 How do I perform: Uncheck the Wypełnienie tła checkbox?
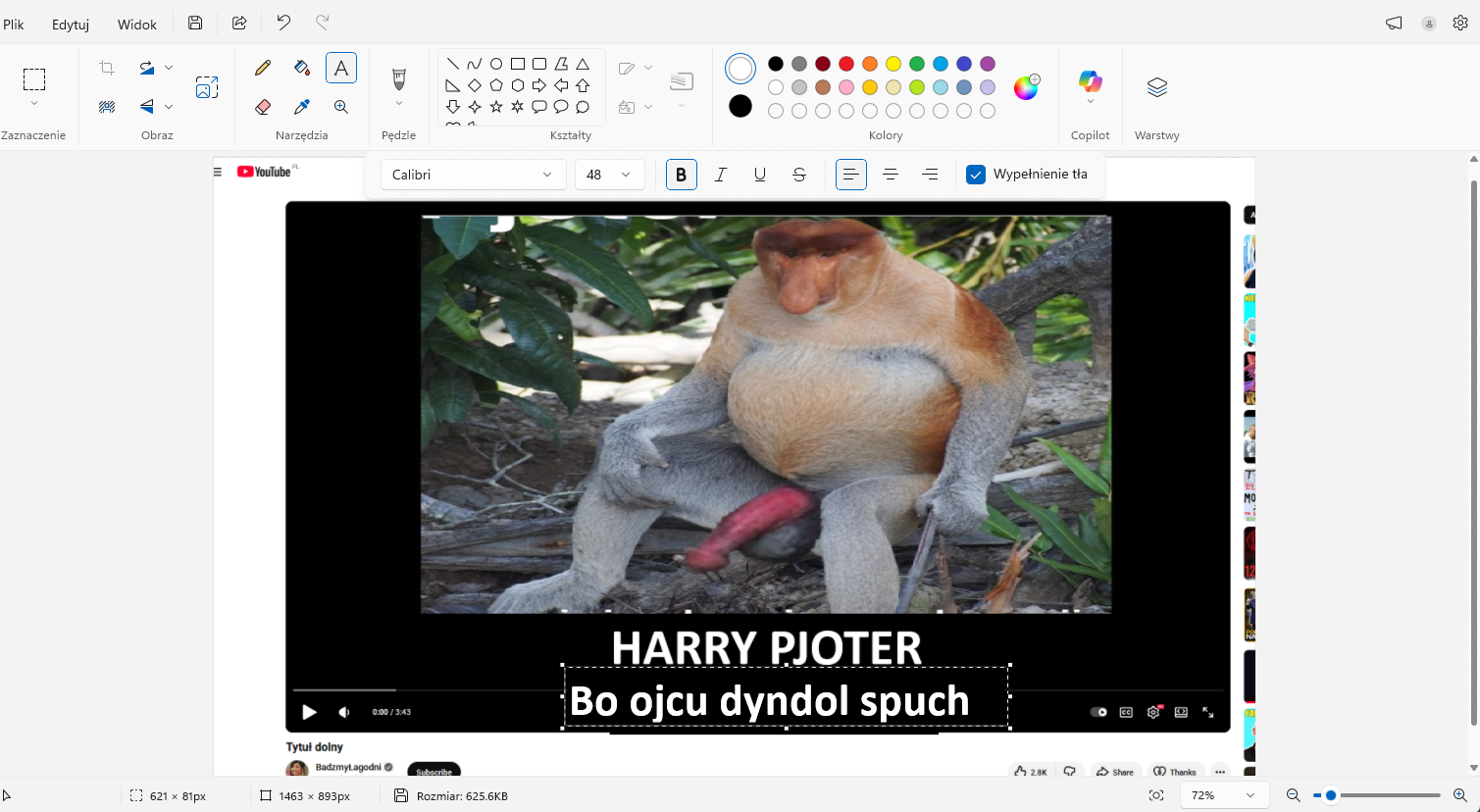pyautogui.click(x=976, y=175)
